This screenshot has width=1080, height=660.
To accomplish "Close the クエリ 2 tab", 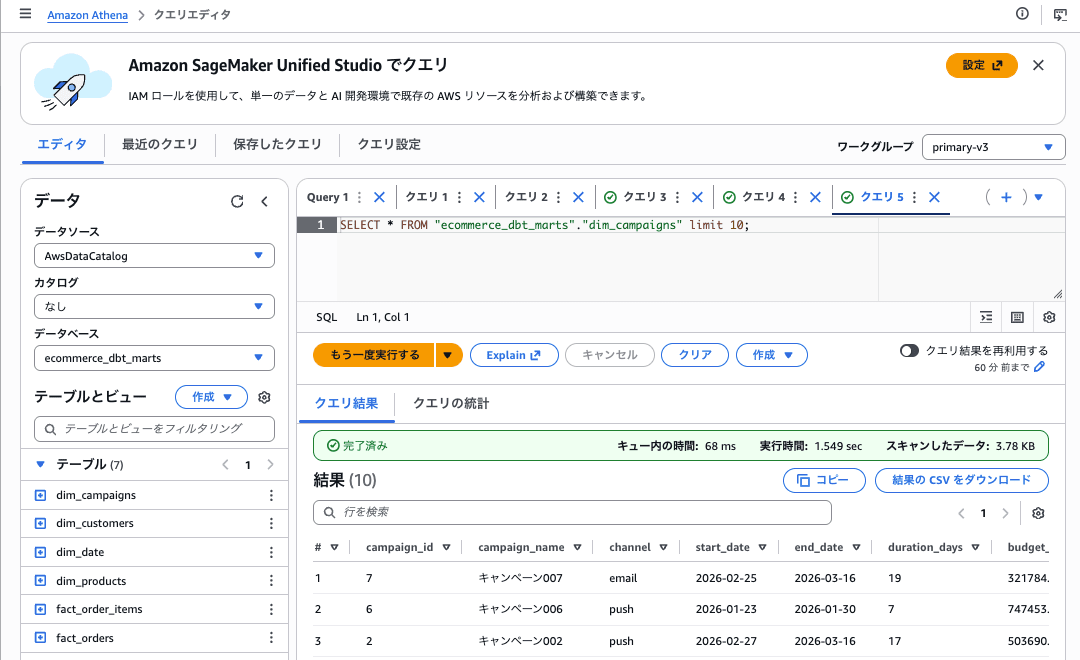I will (579, 197).
